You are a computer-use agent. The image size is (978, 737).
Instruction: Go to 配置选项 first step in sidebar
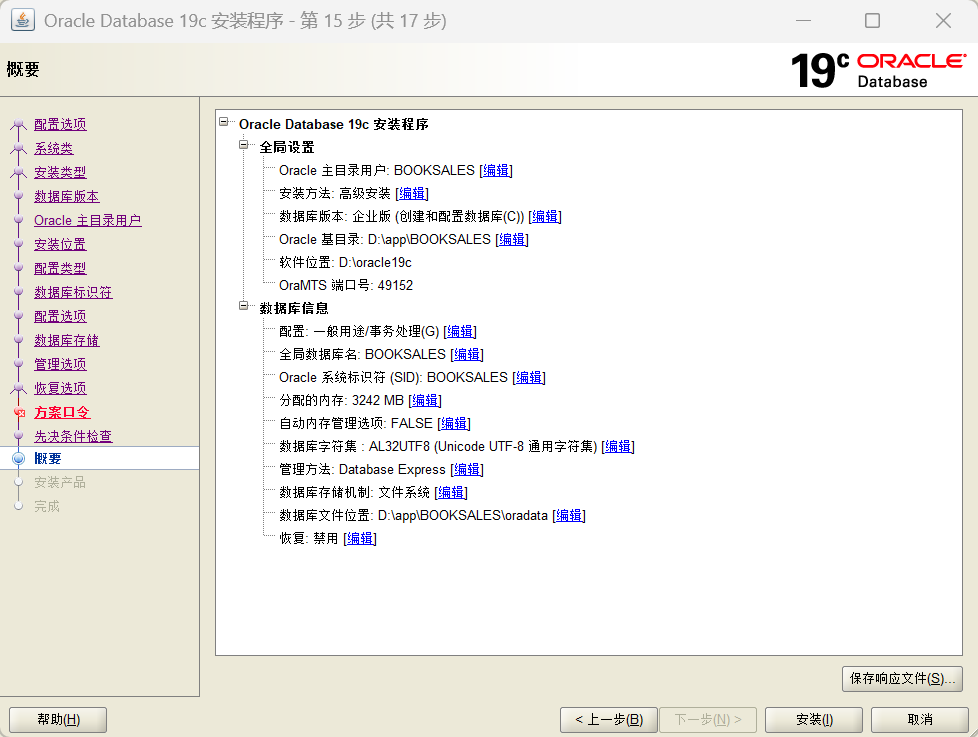coord(60,124)
